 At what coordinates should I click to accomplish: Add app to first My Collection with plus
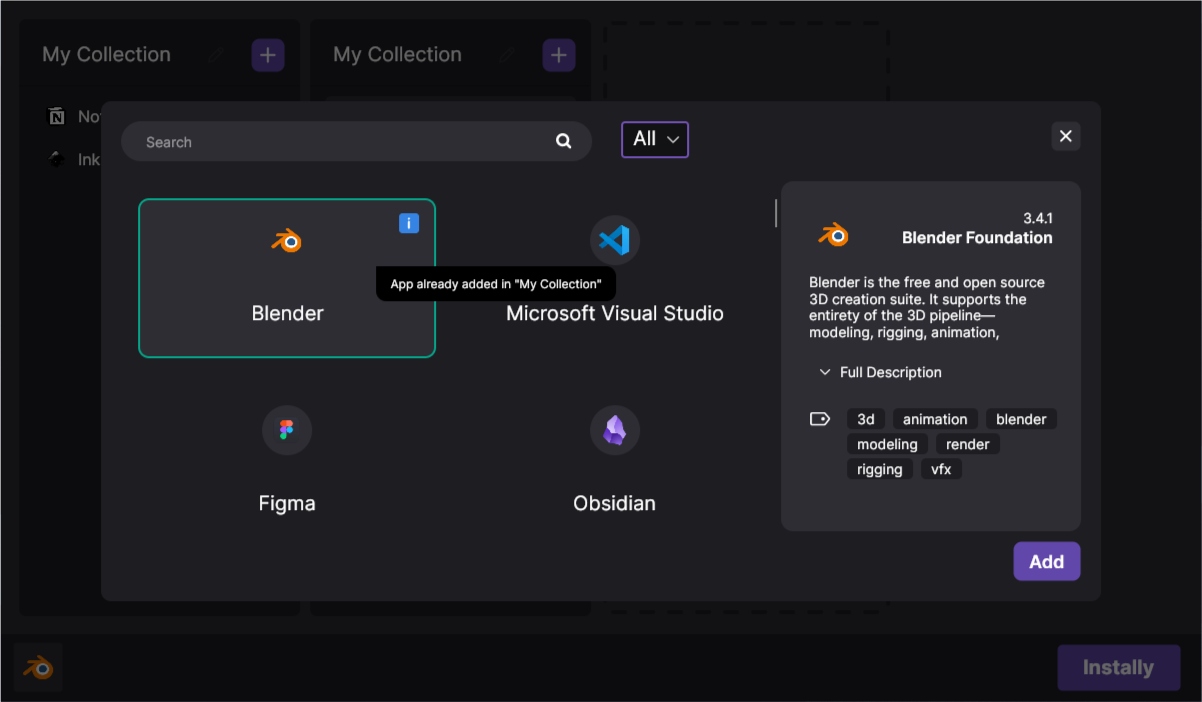click(x=268, y=55)
